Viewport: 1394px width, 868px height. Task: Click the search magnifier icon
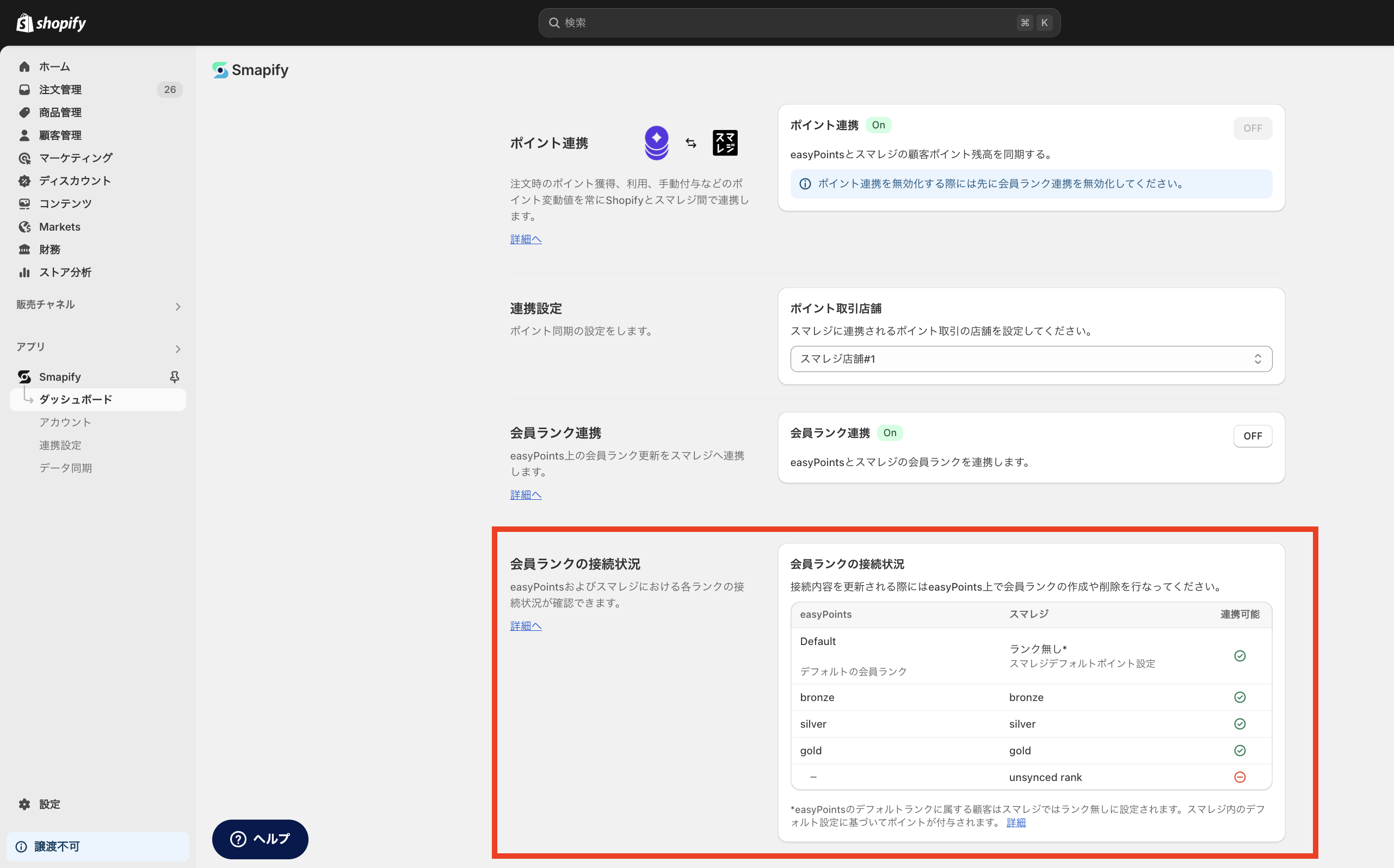(554, 23)
